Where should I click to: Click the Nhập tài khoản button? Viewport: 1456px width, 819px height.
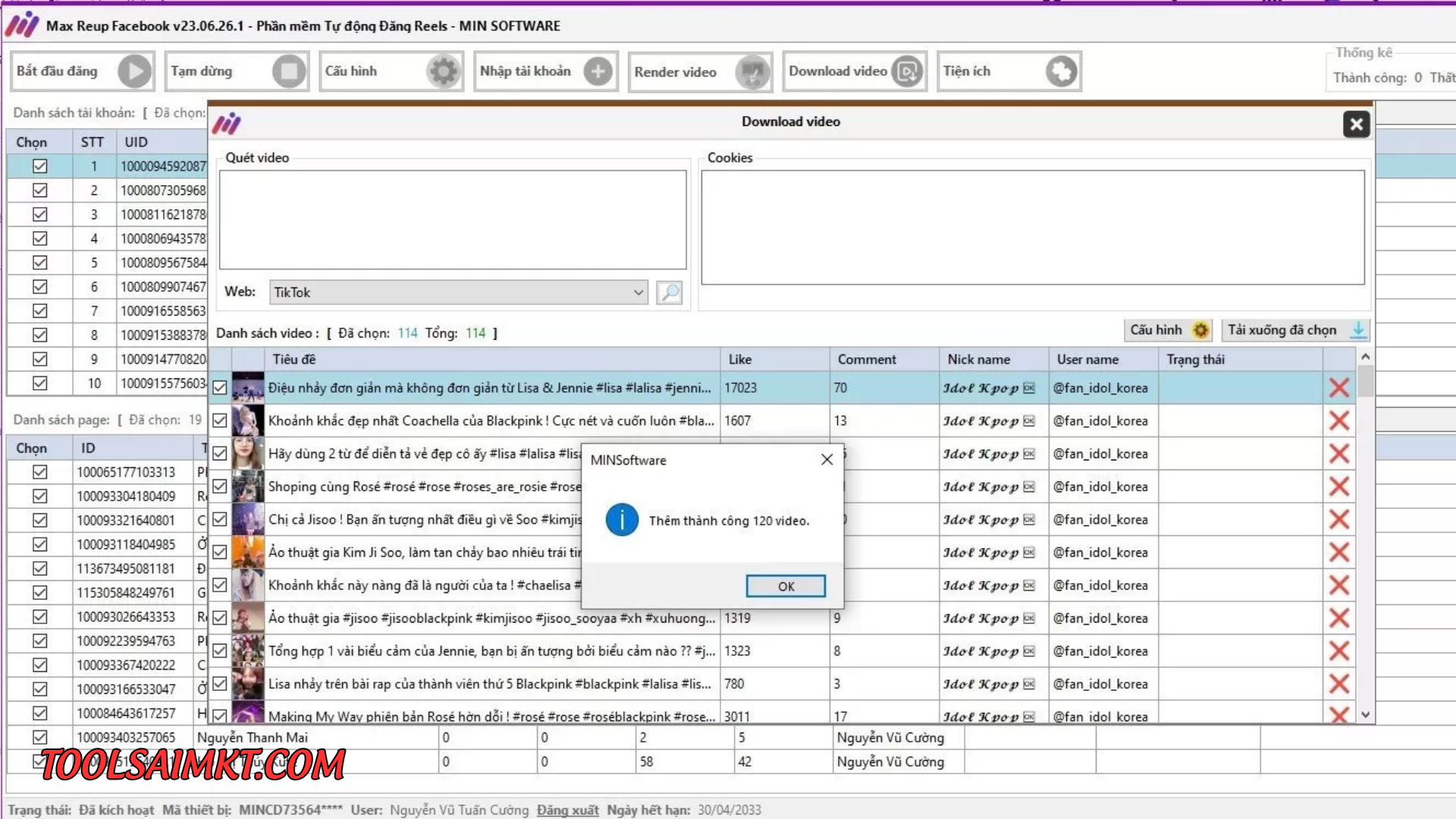(546, 71)
